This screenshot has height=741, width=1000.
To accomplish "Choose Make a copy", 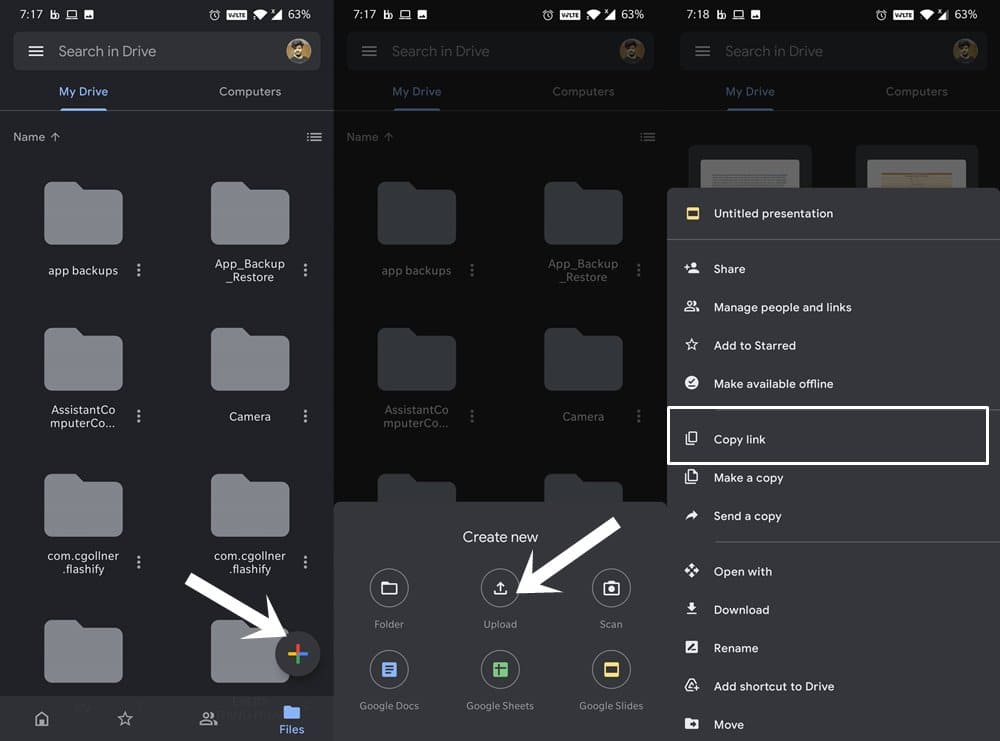I will [x=833, y=478].
